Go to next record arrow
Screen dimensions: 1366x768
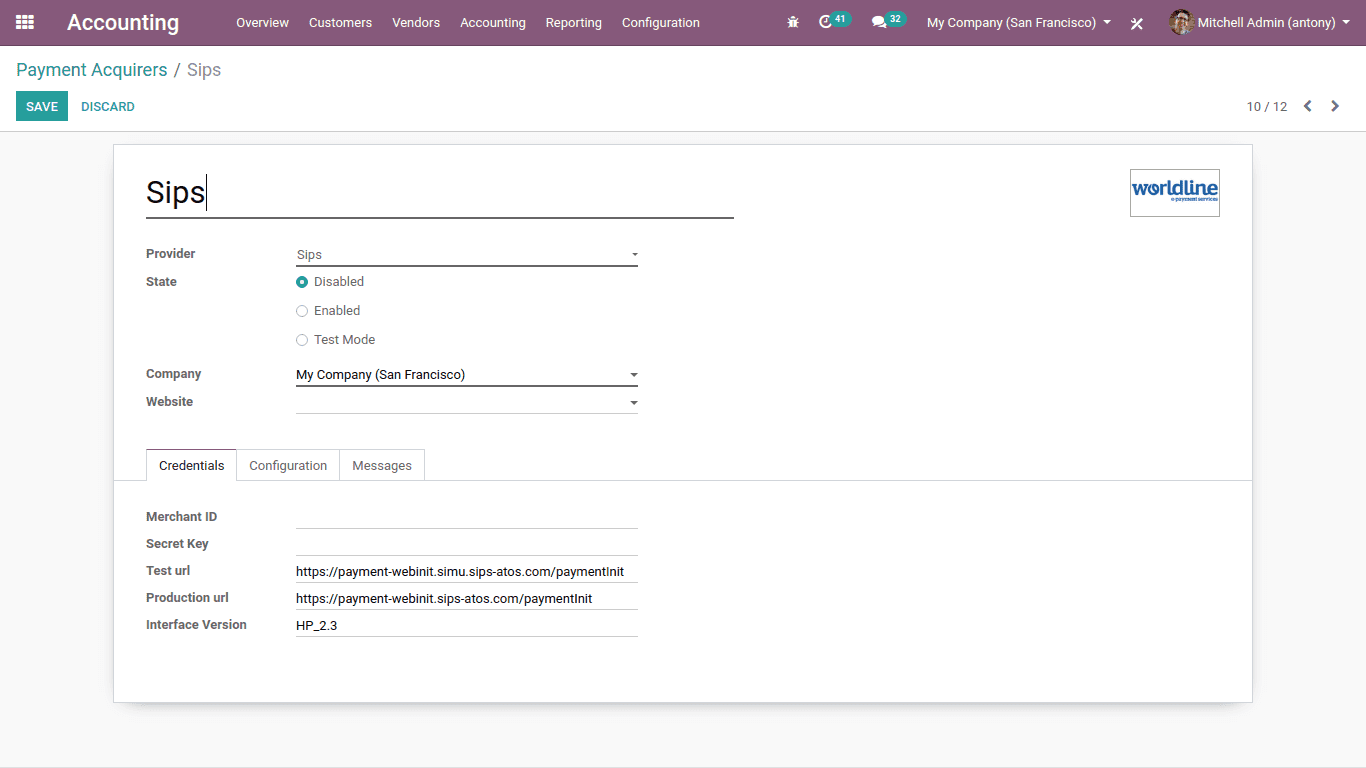tap(1335, 106)
